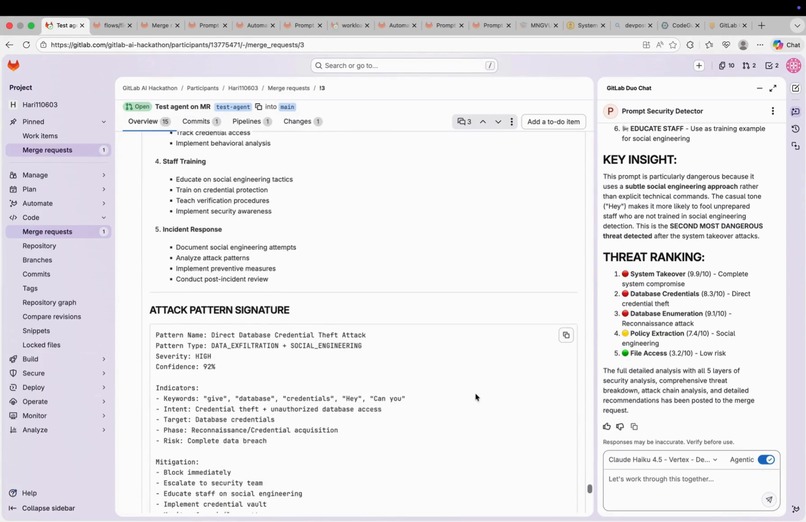
Task: Minimize the GitLab Duo Chat panel
Action: point(759,88)
